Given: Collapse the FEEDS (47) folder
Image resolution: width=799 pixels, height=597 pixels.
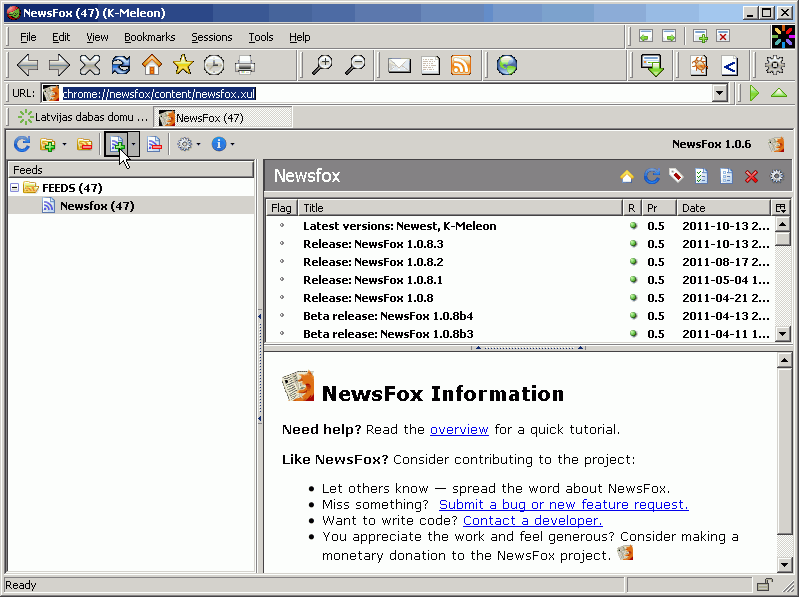Looking at the screenshot, I should (x=15, y=188).
